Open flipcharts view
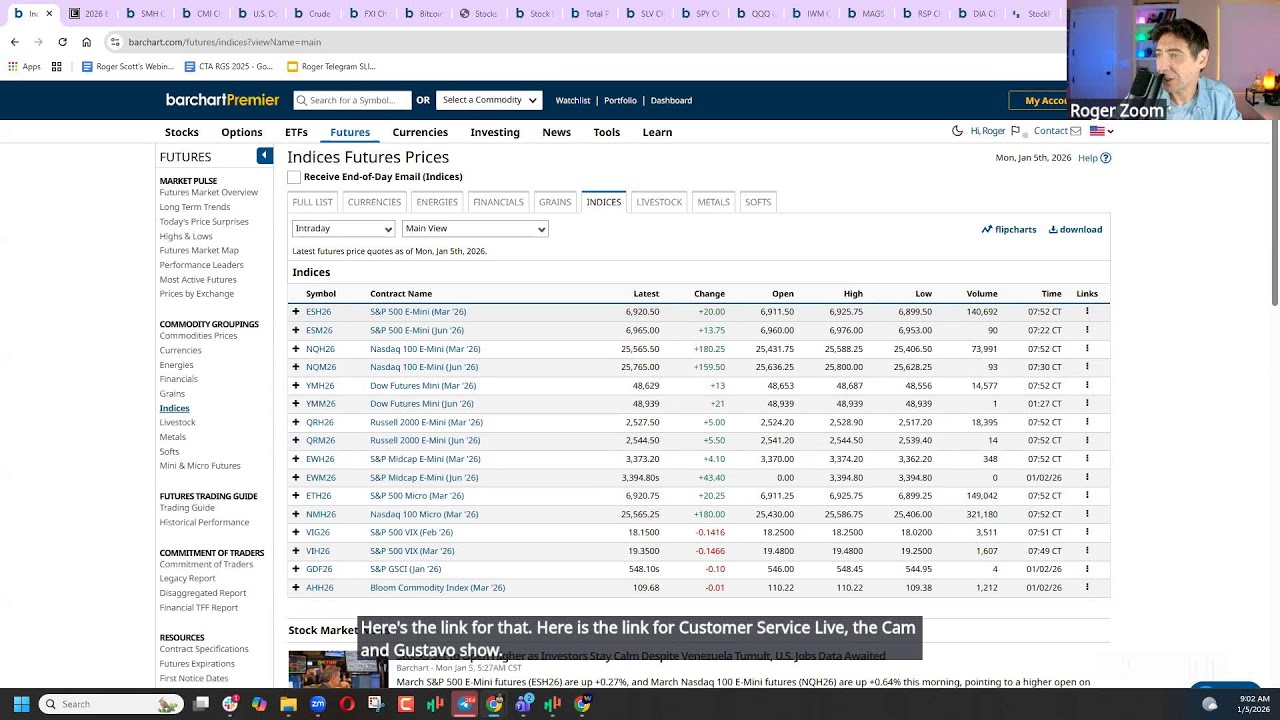The image size is (1280, 720). coord(1008,229)
